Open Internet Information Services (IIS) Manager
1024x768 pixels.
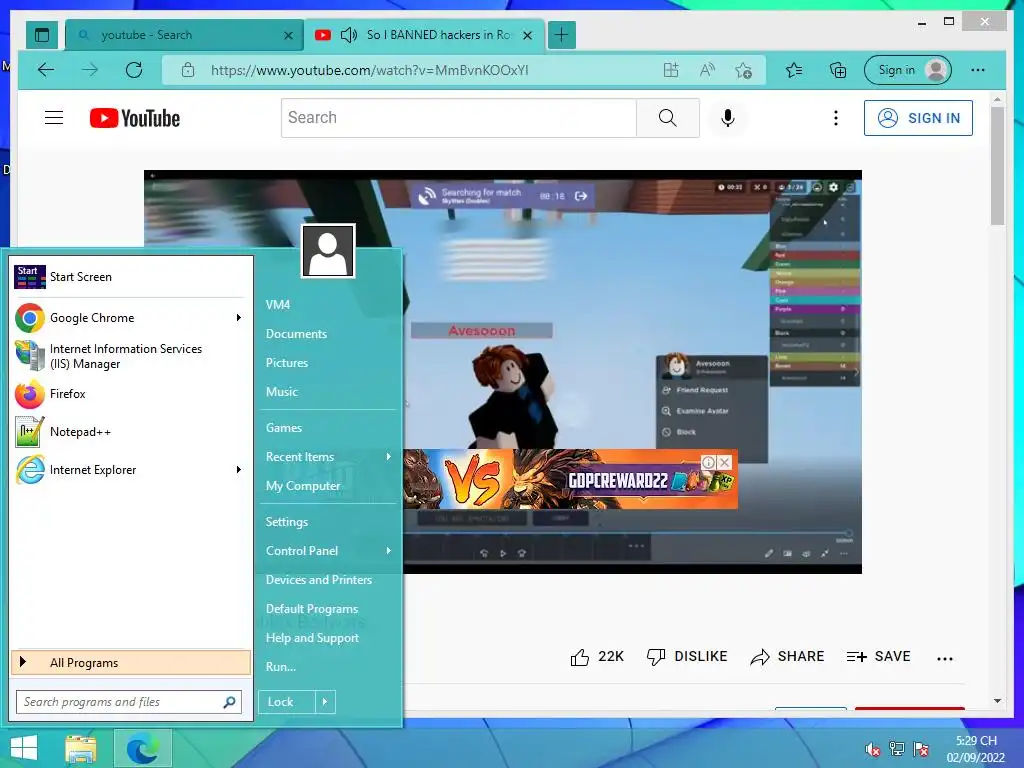(131, 356)
